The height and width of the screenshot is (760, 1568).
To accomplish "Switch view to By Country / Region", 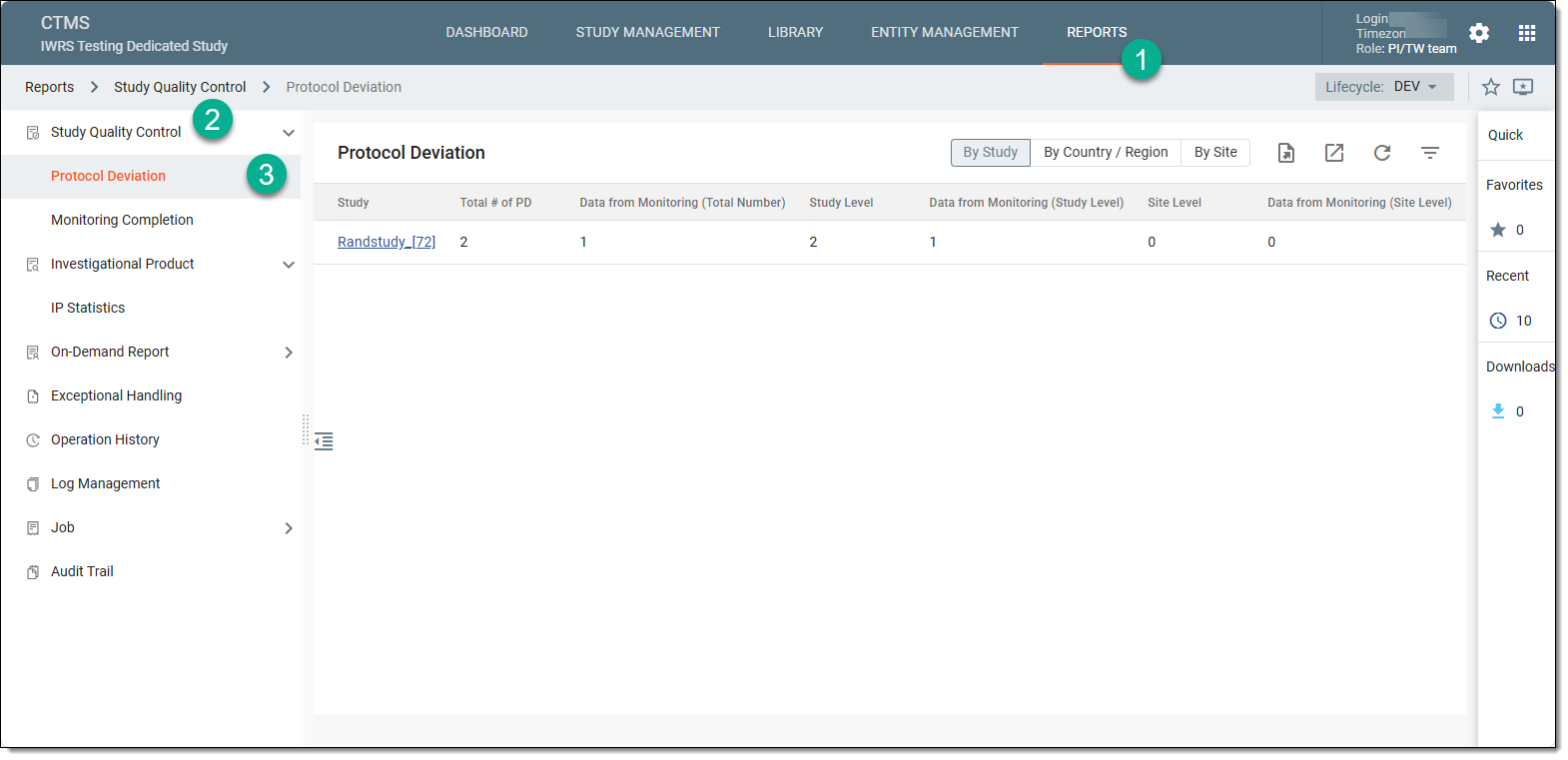I will pyautogui.click(x=1106, y=152).
